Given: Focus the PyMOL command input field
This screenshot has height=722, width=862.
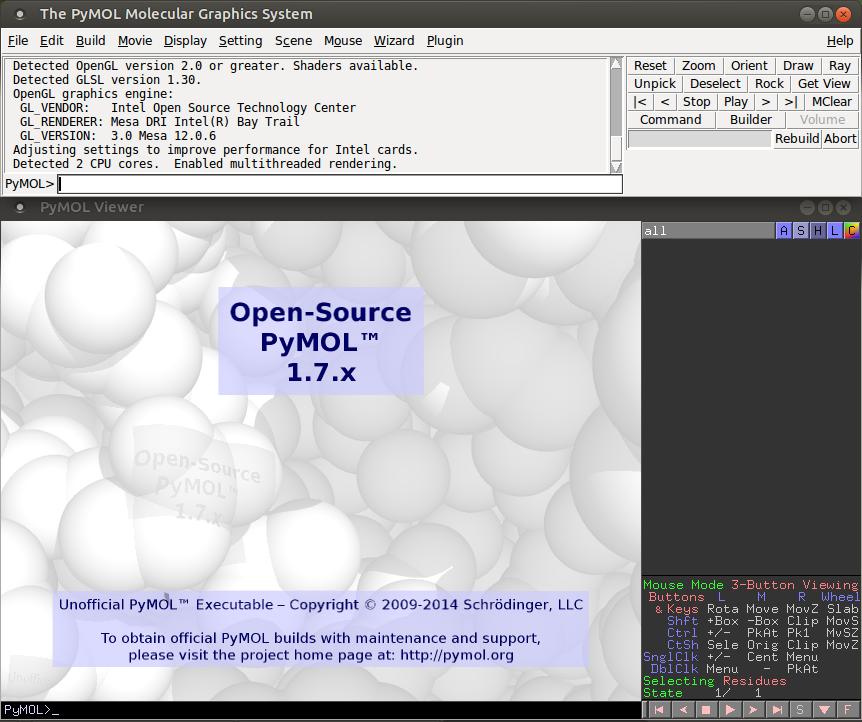Looking at the screenshot, I should (340, 184).
